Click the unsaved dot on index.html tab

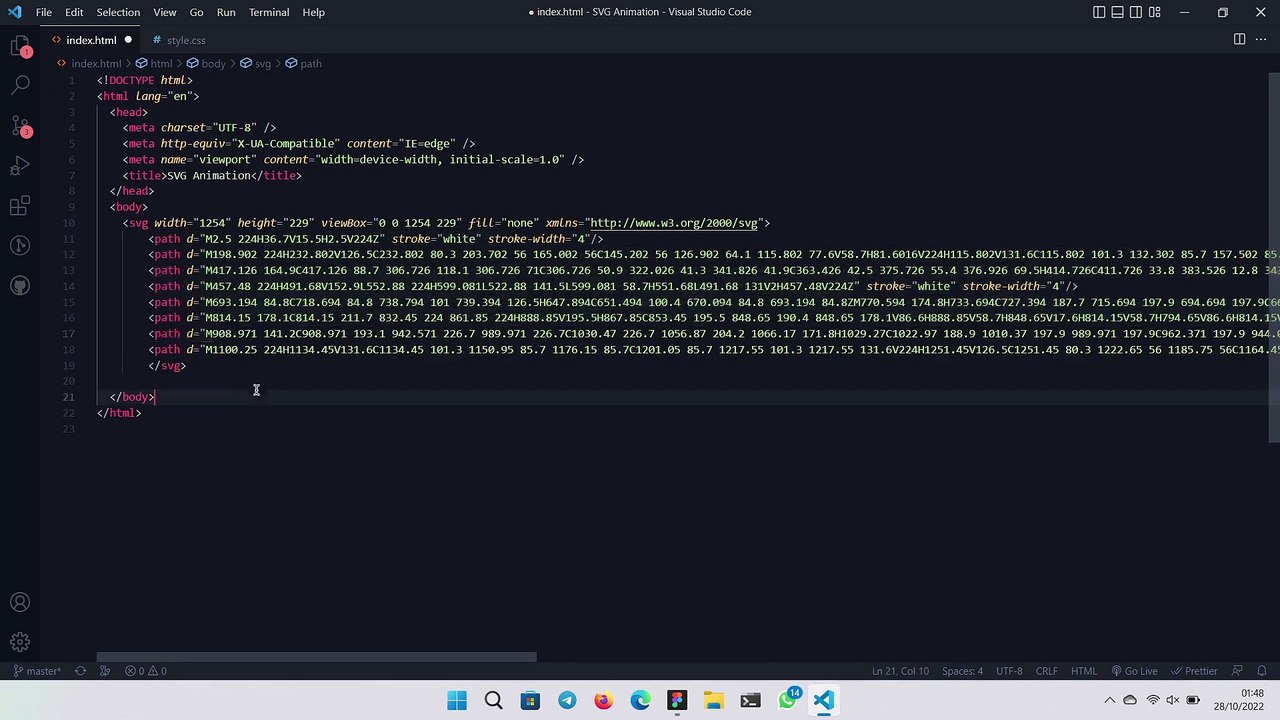(128, 40)
